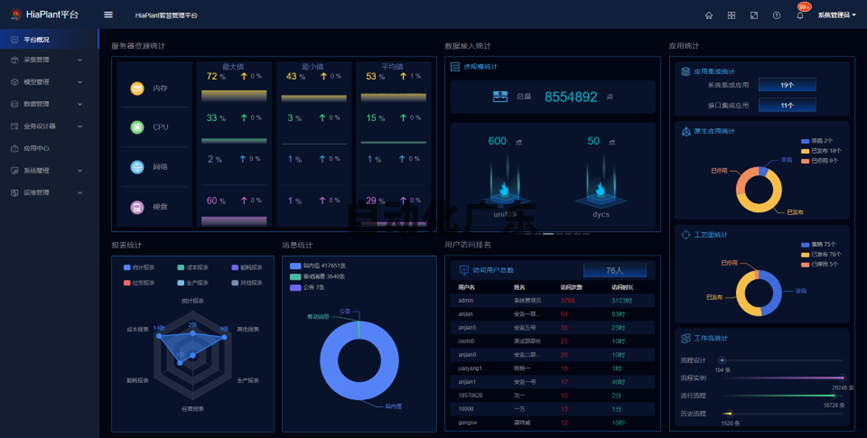This screenshot has height=438, width=867.
Task: Open the grid apps icon in header
Action: click(x=732, y=15)
